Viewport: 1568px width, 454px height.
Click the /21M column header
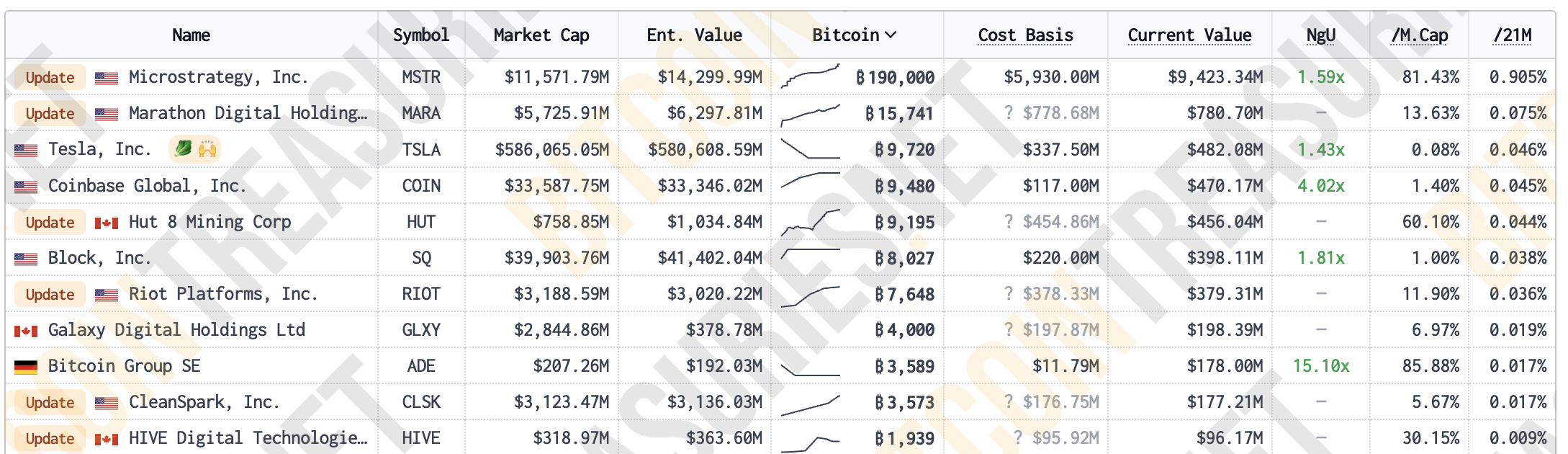click(1512, 35)
